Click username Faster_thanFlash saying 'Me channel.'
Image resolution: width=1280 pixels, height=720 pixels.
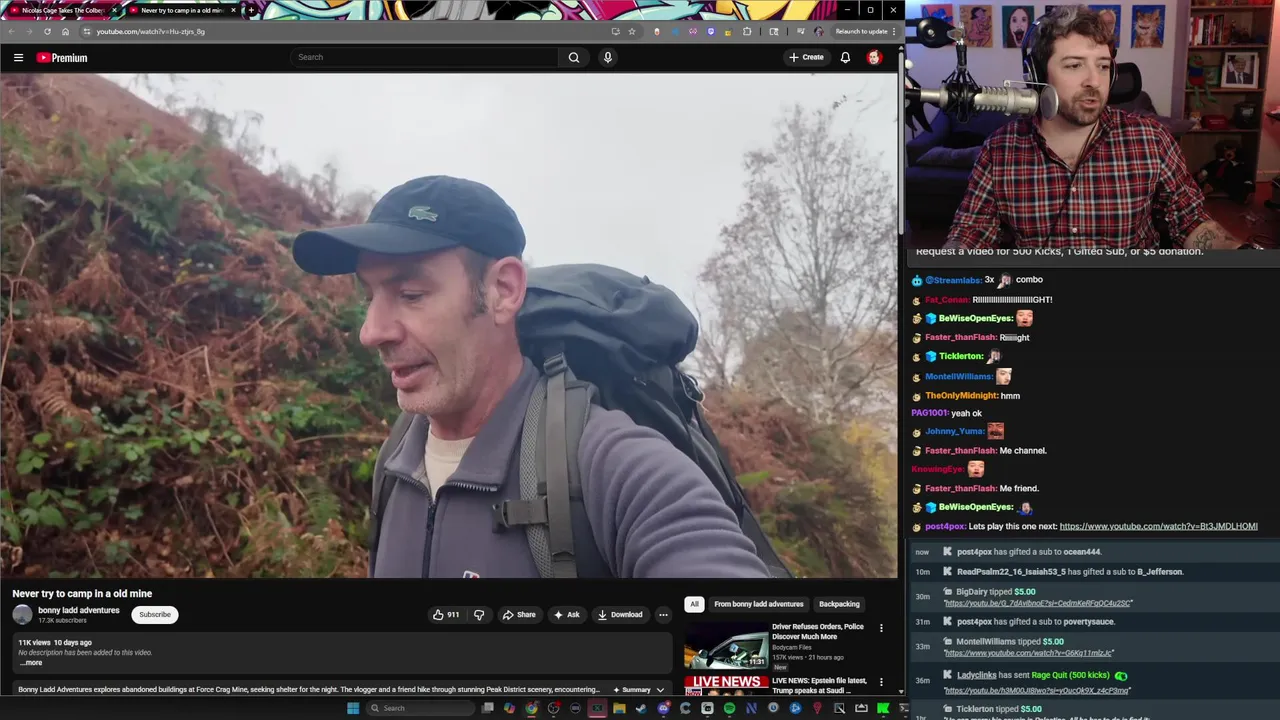(961, 451)
